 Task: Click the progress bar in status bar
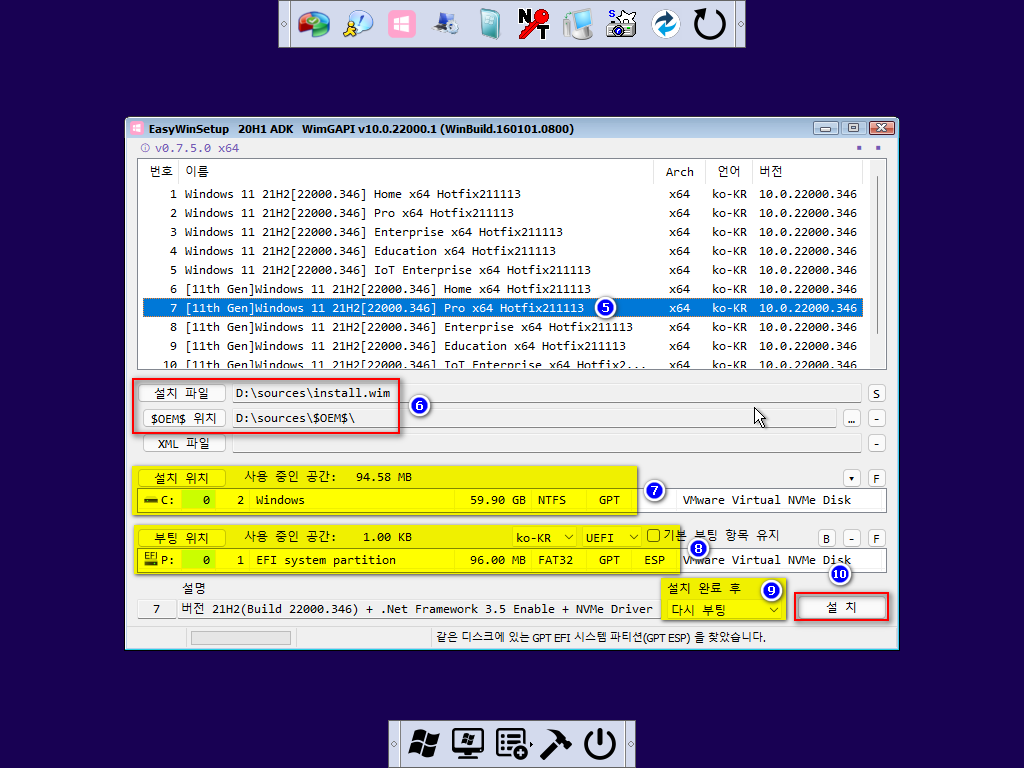(x=241, y=637)
